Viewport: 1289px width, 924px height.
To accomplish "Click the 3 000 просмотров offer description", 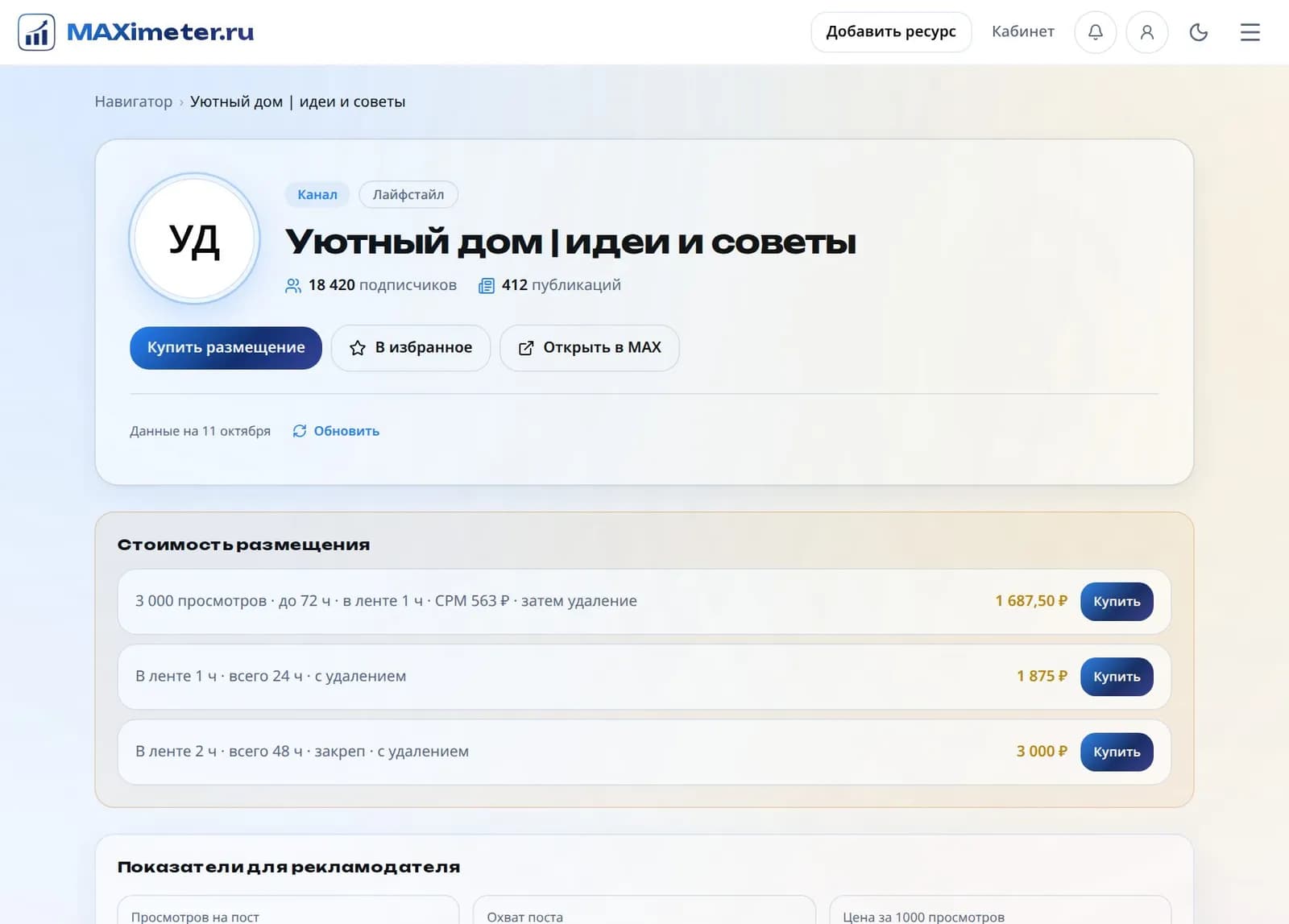I will 386,601.
